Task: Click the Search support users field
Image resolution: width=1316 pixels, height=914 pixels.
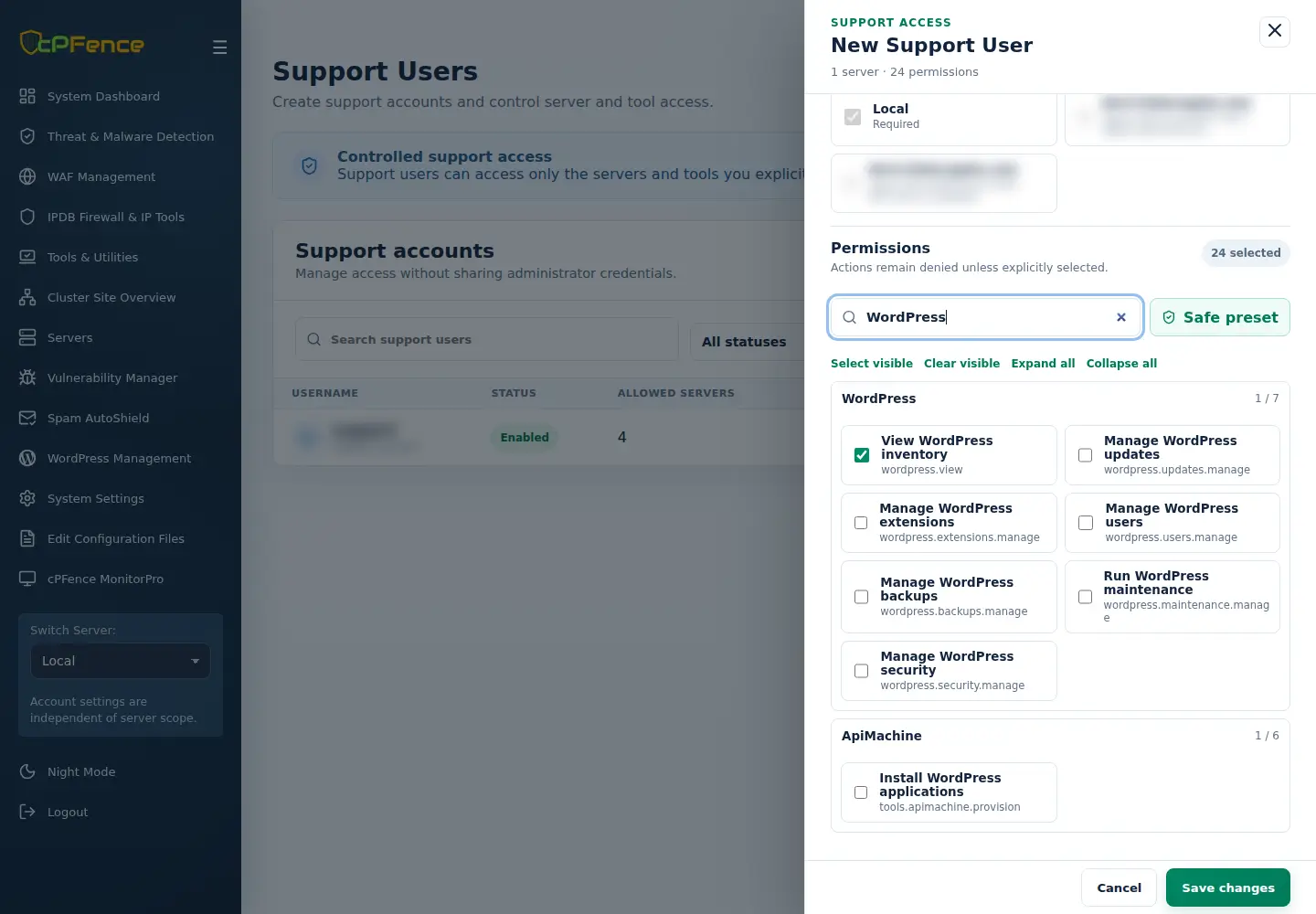Action: 487,339
